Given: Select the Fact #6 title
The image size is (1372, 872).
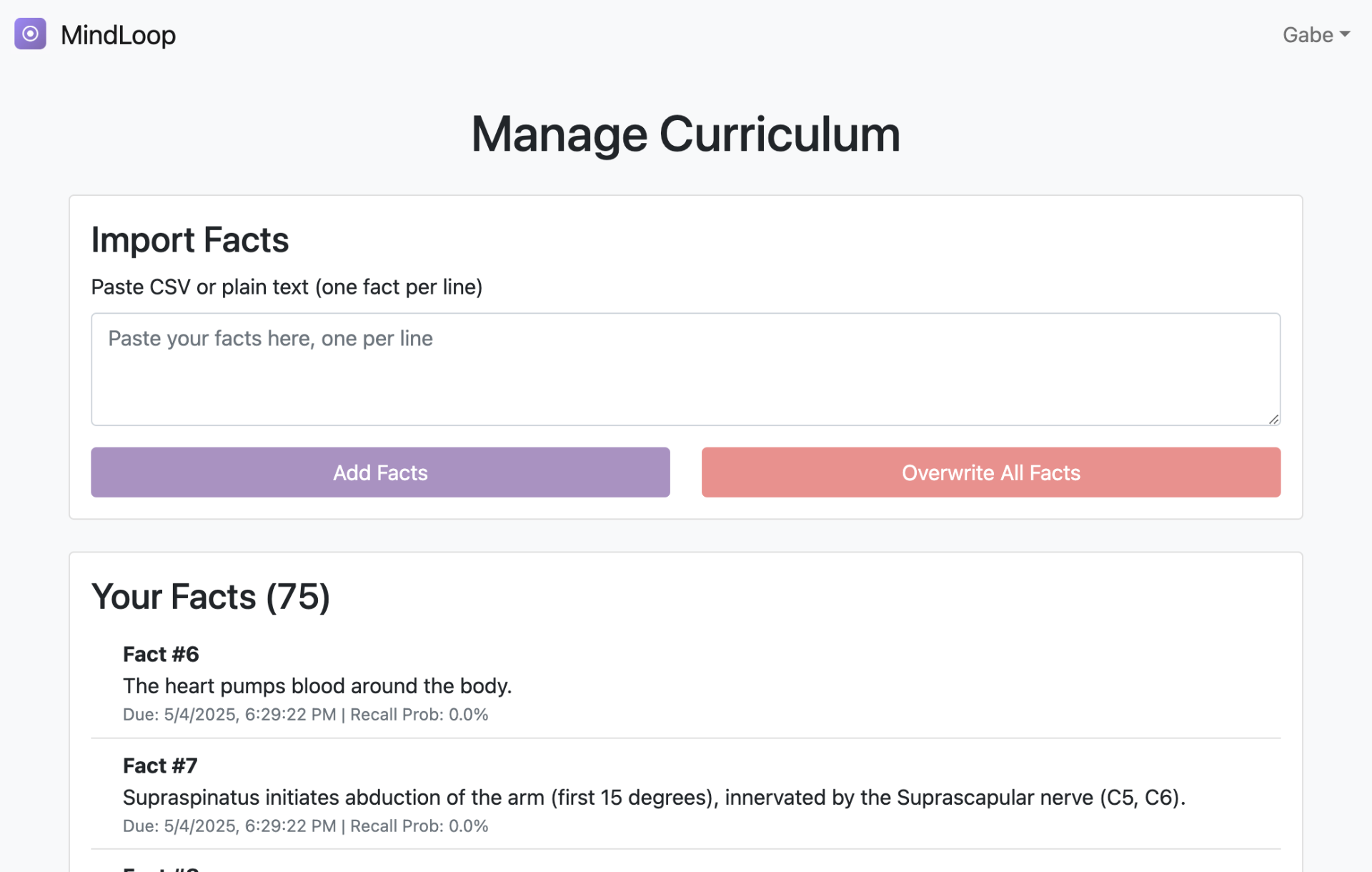Looking at the screenshot, I should pos(161,654).
